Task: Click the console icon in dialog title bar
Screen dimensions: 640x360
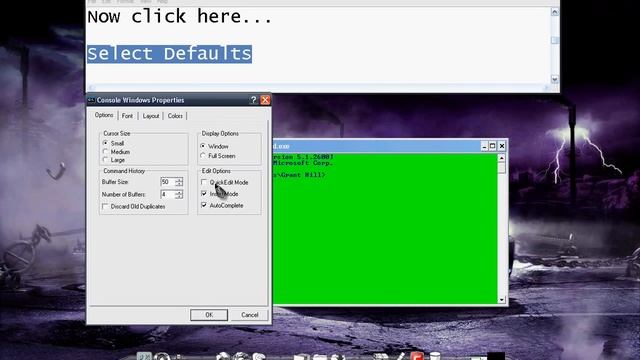Action: pos(91,100)
